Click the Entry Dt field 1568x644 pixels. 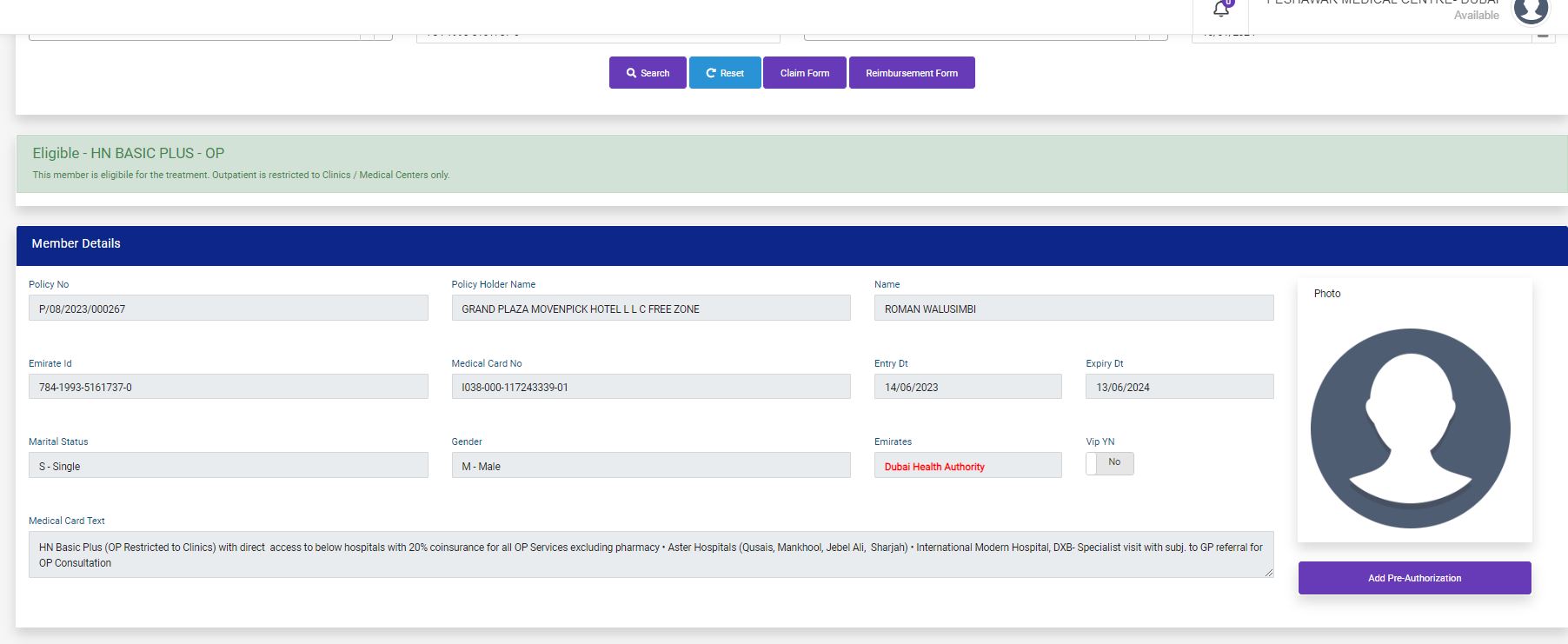[x=967, y=388]
